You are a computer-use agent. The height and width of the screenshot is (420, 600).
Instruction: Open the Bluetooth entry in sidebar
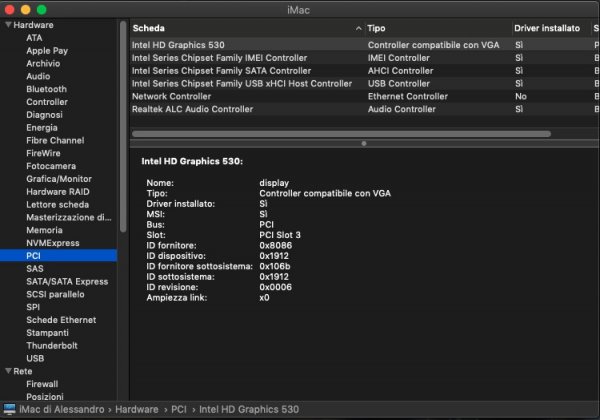coord(46,89)
